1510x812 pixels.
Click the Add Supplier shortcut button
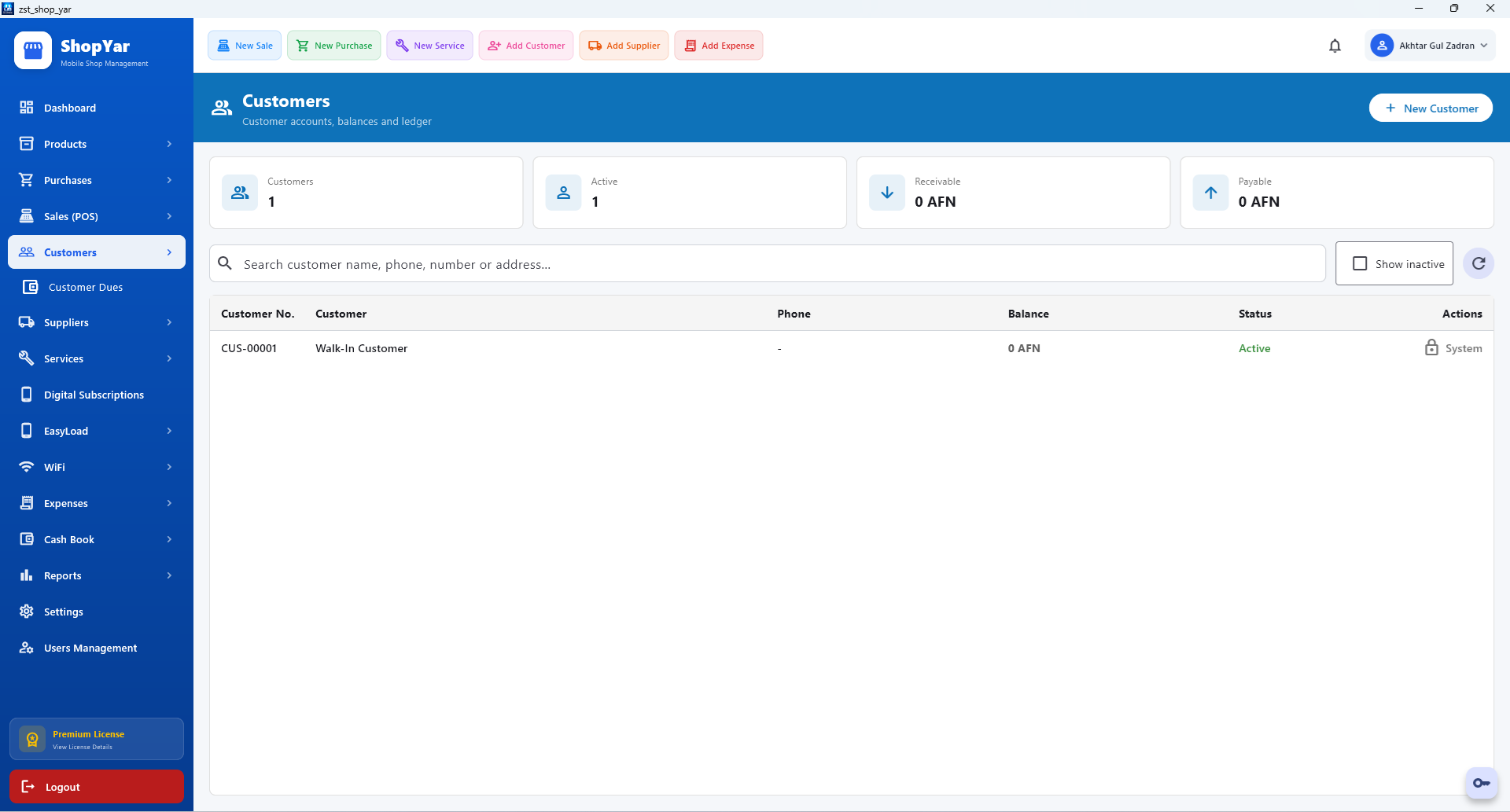click(x=624, y=46)
